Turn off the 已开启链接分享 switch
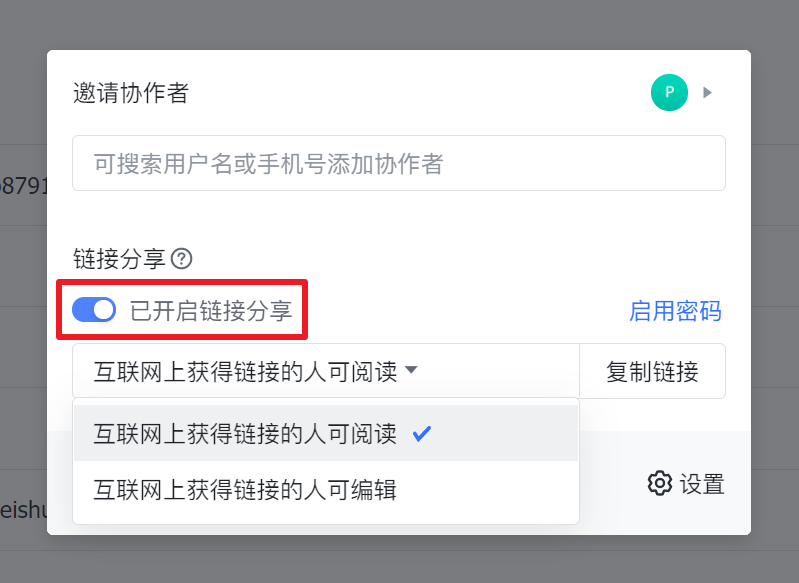799x583 pixels. click(x=94, y=310)
